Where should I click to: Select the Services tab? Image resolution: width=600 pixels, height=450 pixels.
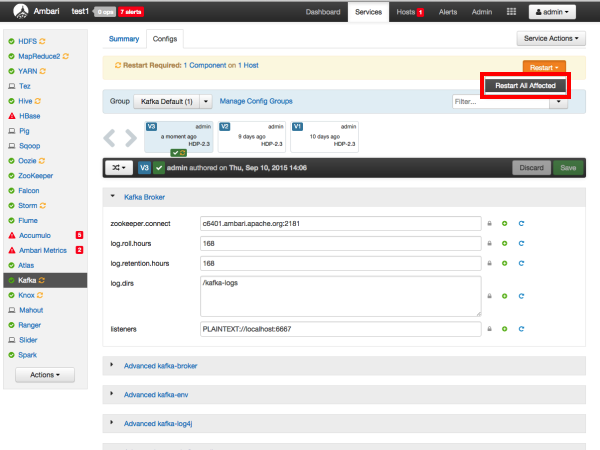click(x=368, y=12)
